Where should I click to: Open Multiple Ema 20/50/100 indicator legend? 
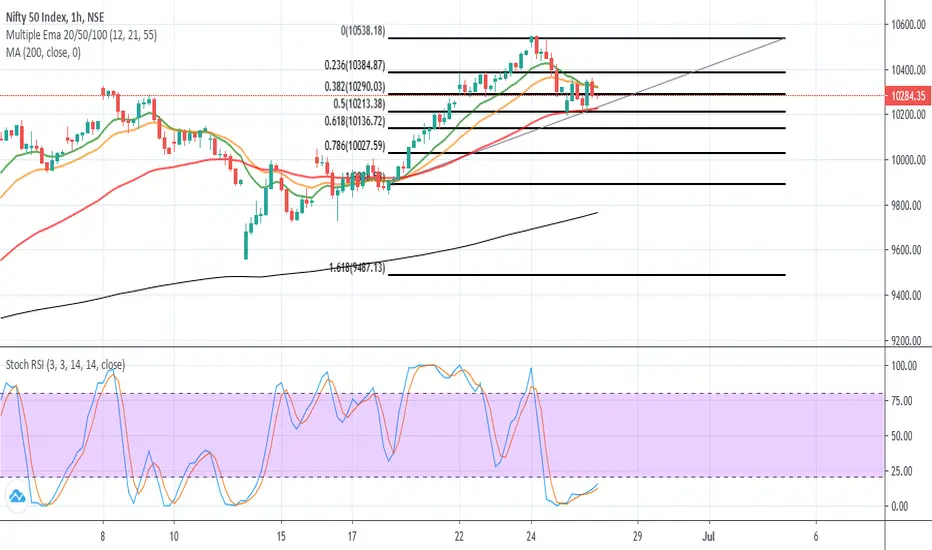pyautogui.click(x=81, y=35)
